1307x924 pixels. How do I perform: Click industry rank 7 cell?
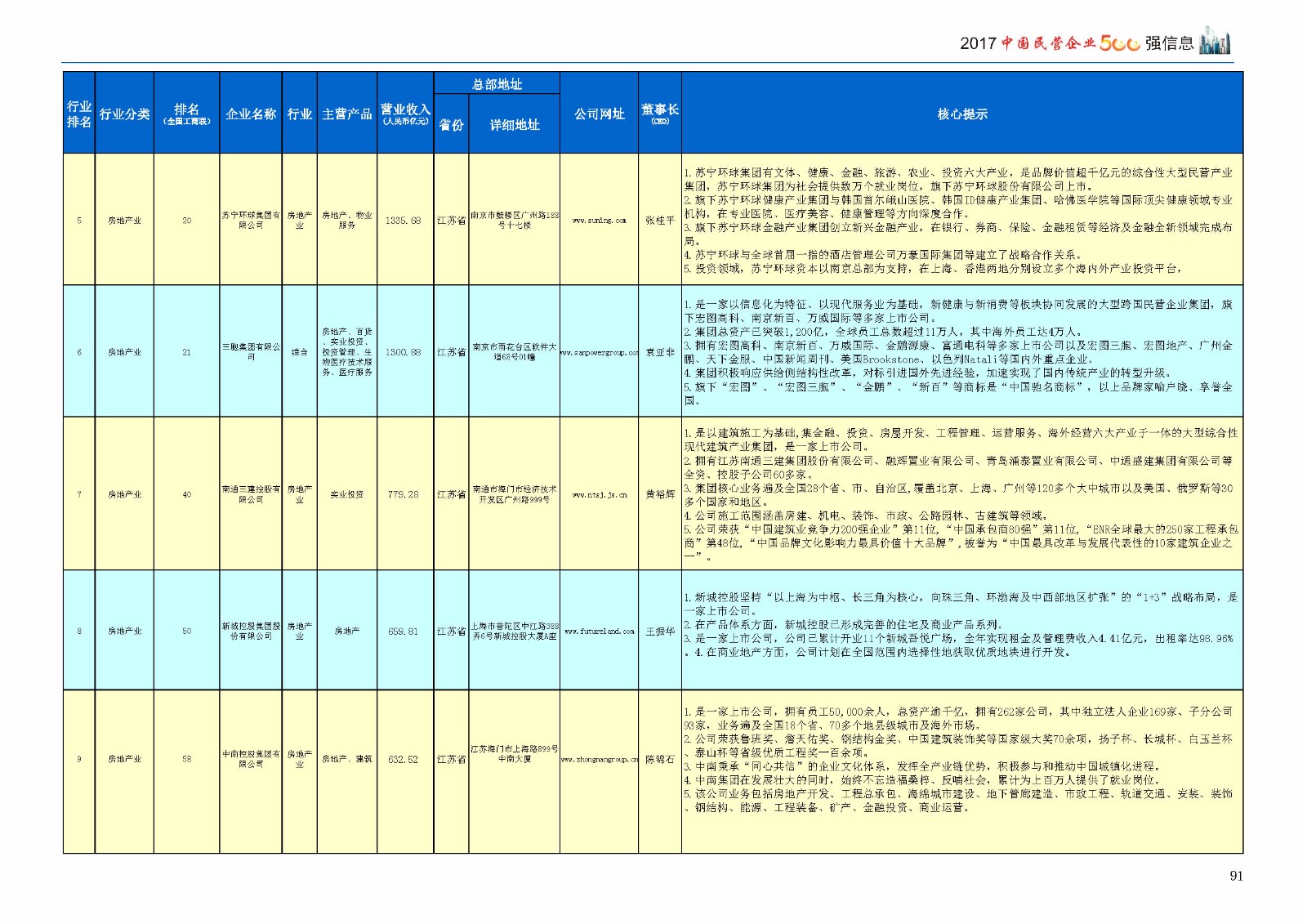79,494
